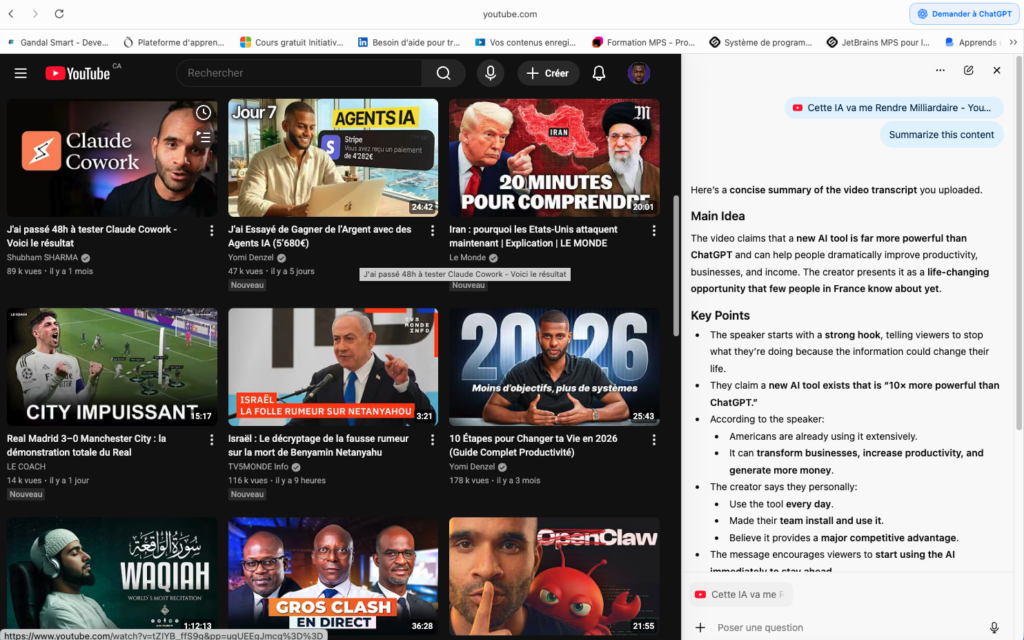Open the user account avatar menu

(x=639, y=73)
